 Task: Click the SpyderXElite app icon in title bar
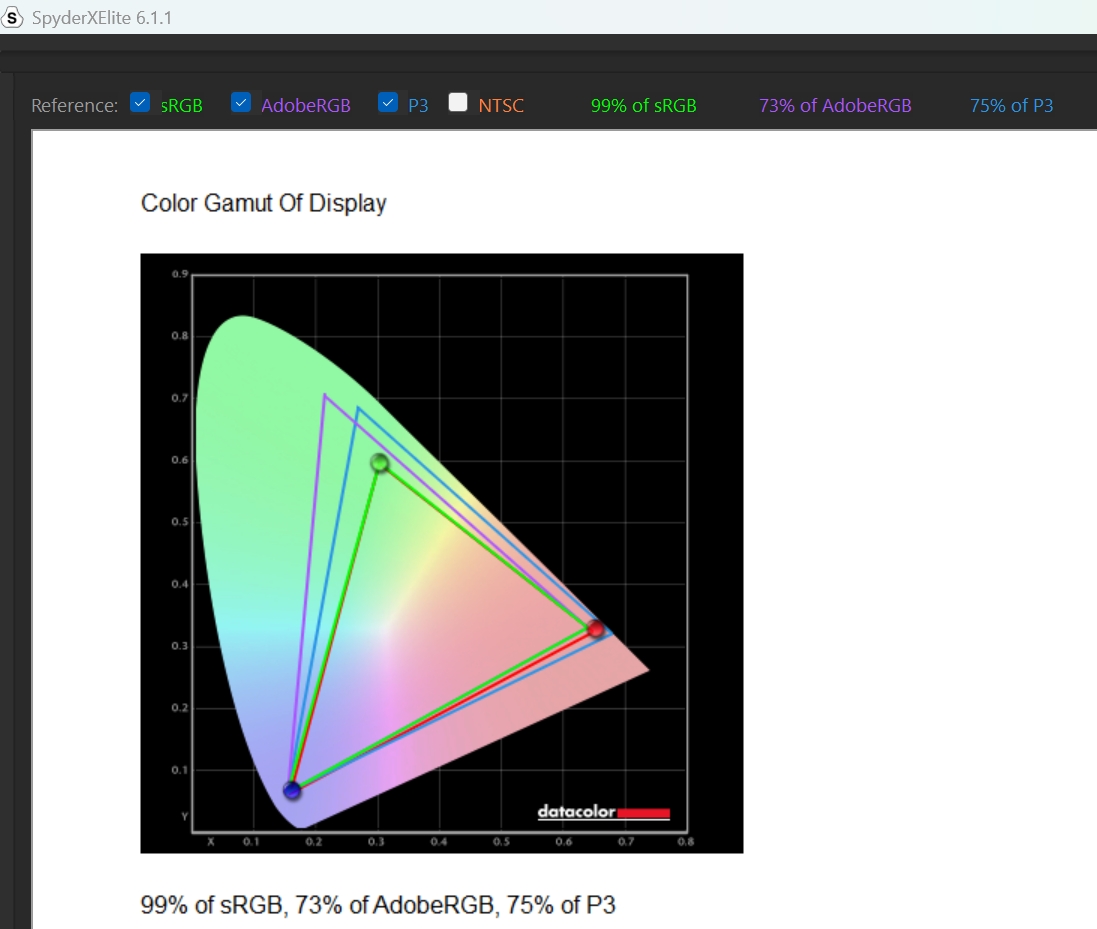click(x=13, y=18)
